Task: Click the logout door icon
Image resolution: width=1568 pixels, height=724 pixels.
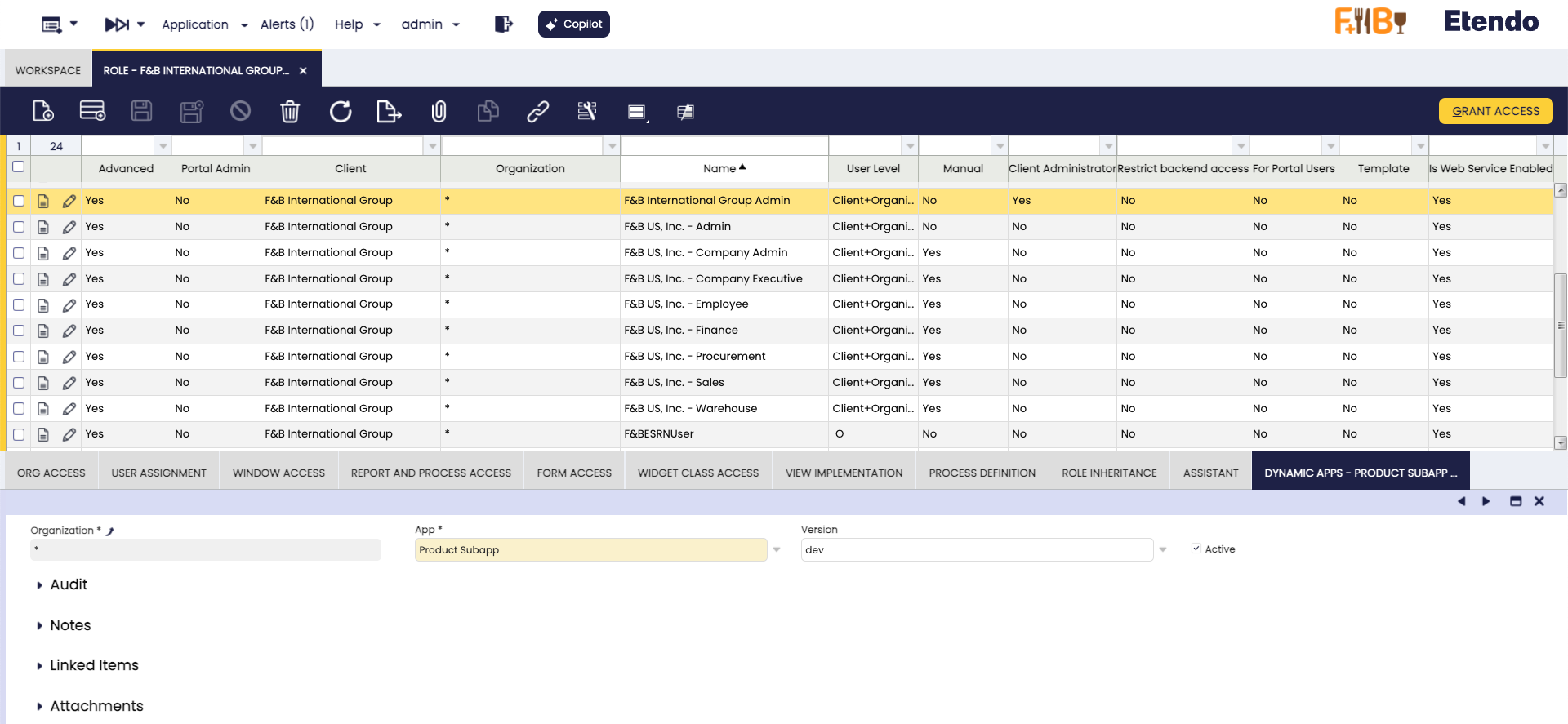Action: pyautogui.click(x=504, y=24)
